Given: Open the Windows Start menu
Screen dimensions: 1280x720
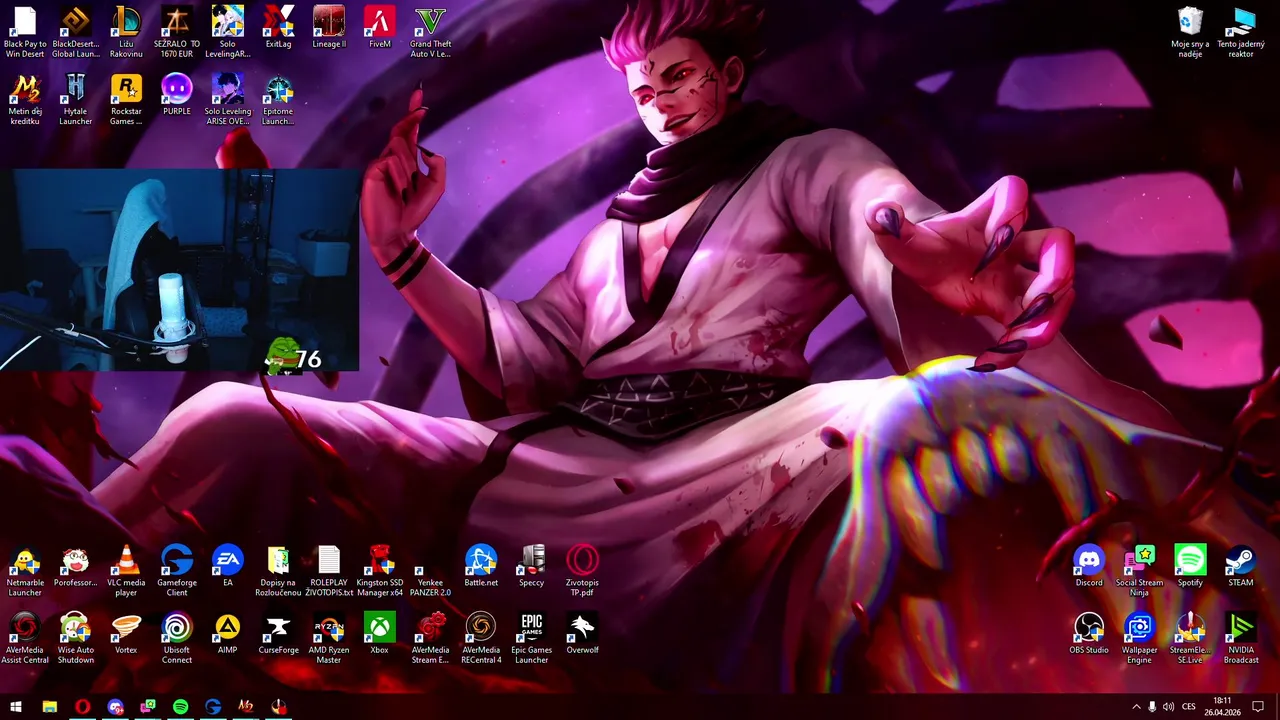Looking at the screenshot, I should point(16,707).
